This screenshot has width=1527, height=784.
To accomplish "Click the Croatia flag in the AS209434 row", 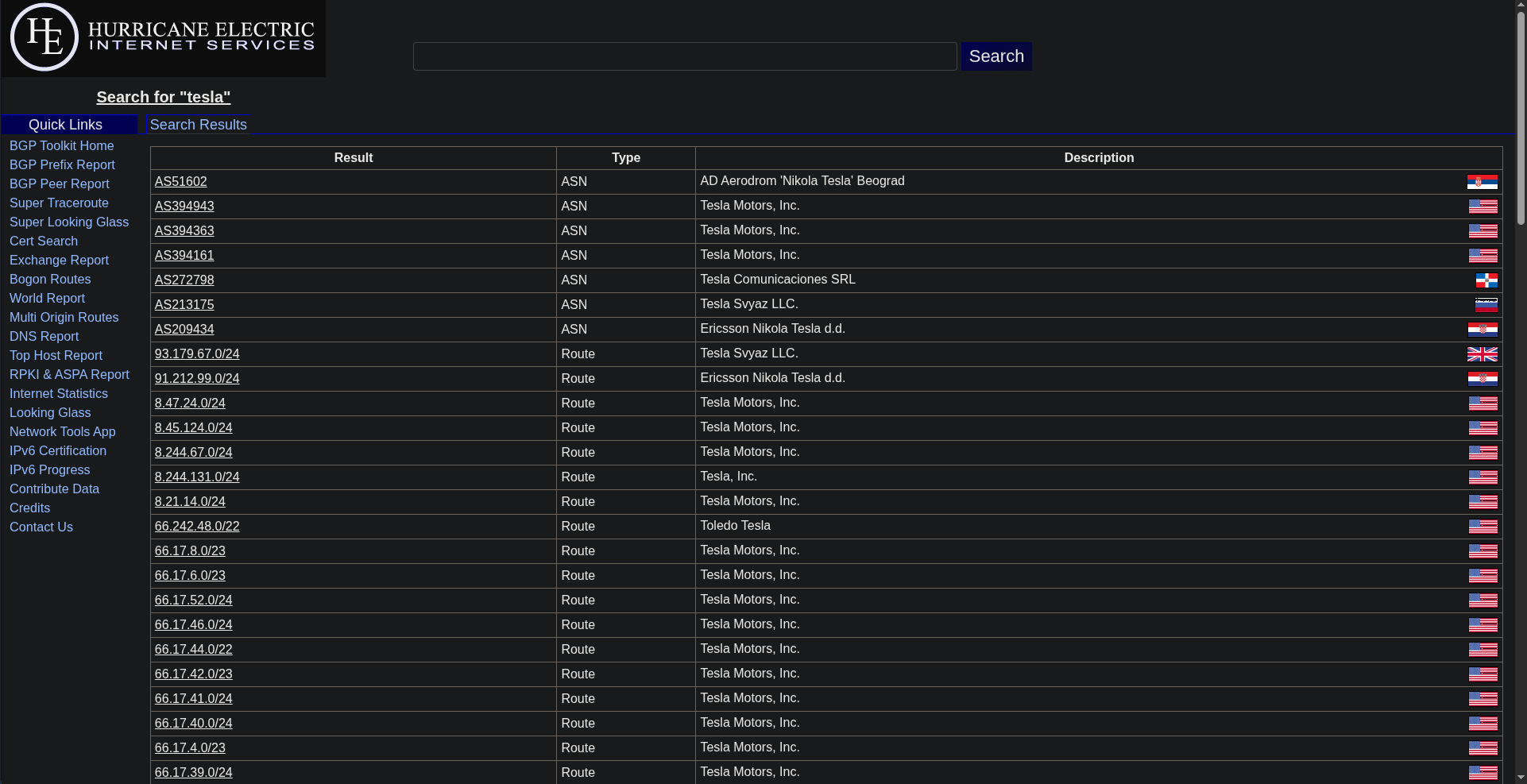I will pos(1483,330).
